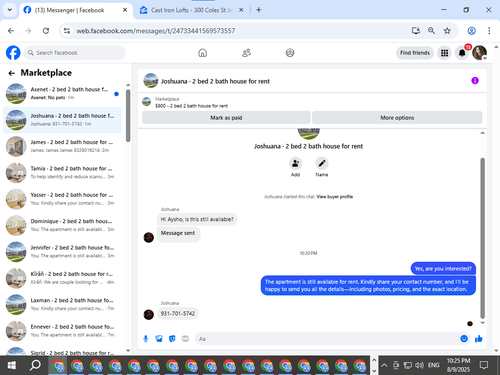500x375 pixels.
Task: Open conversation information purple icon
Action: pyautogui.click(x=475, y=80)
